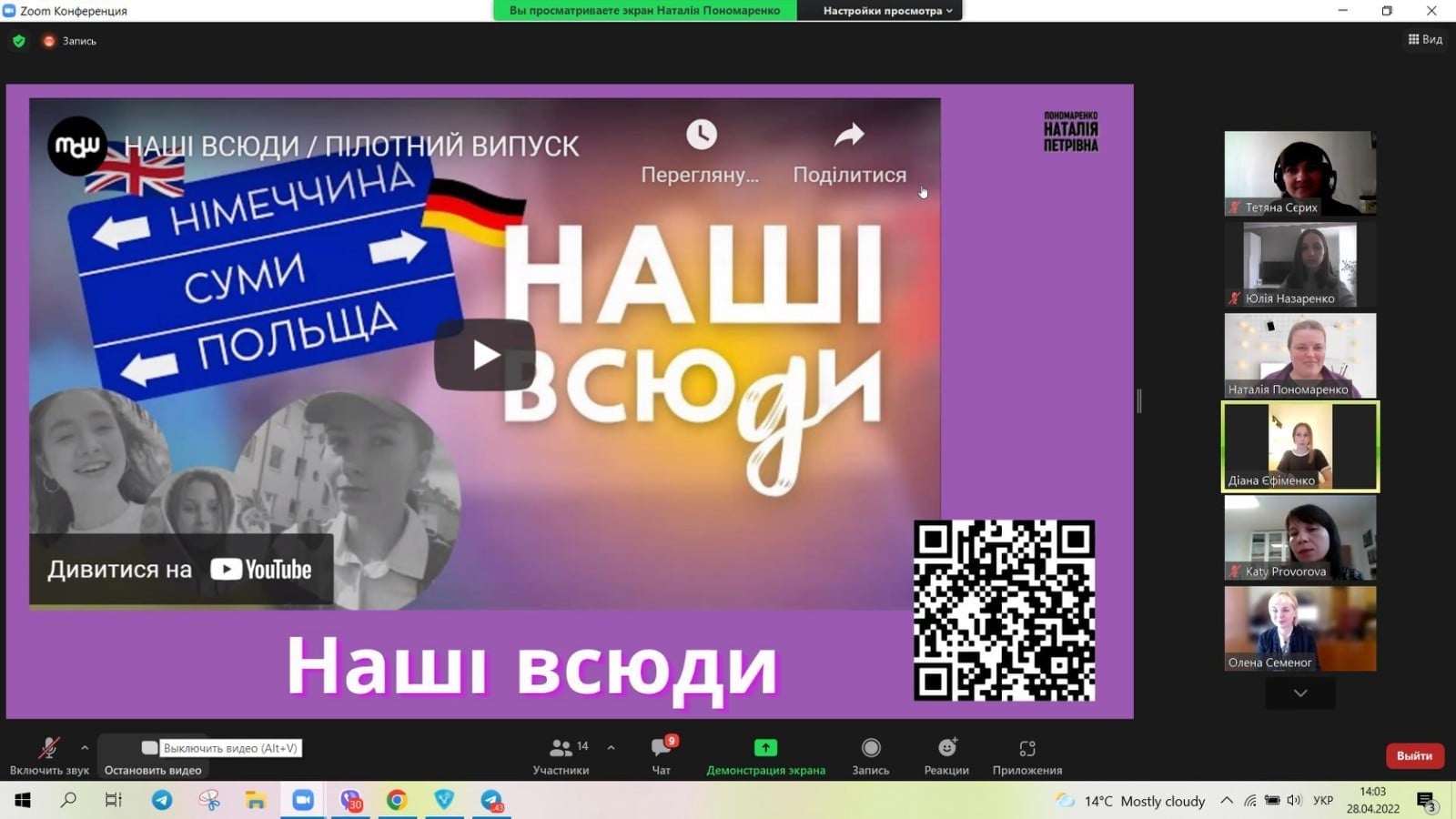Change layout with the Вид button

coord(1425,39)
